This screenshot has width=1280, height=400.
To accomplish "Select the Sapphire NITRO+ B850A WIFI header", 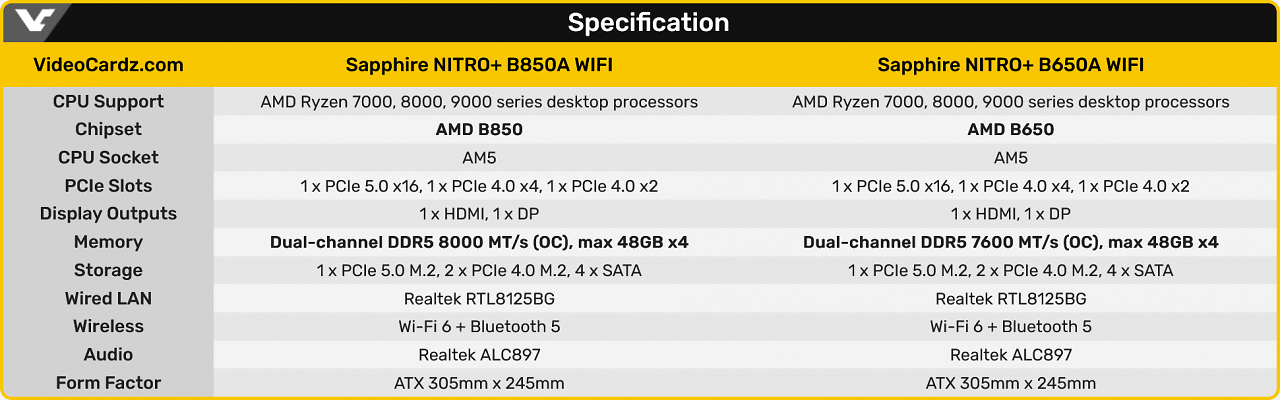I will tap(479, 65).
